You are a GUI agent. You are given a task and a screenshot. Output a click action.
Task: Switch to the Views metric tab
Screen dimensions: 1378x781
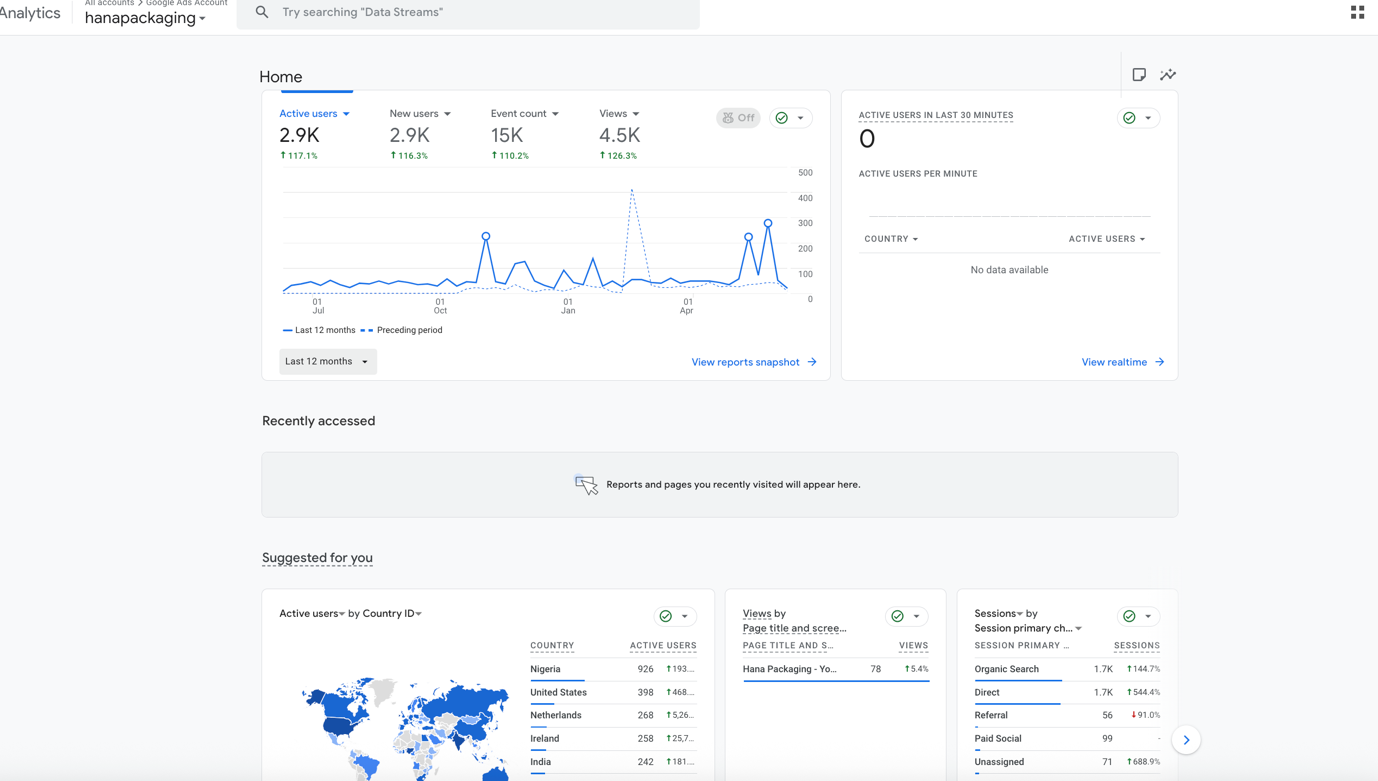618,113
